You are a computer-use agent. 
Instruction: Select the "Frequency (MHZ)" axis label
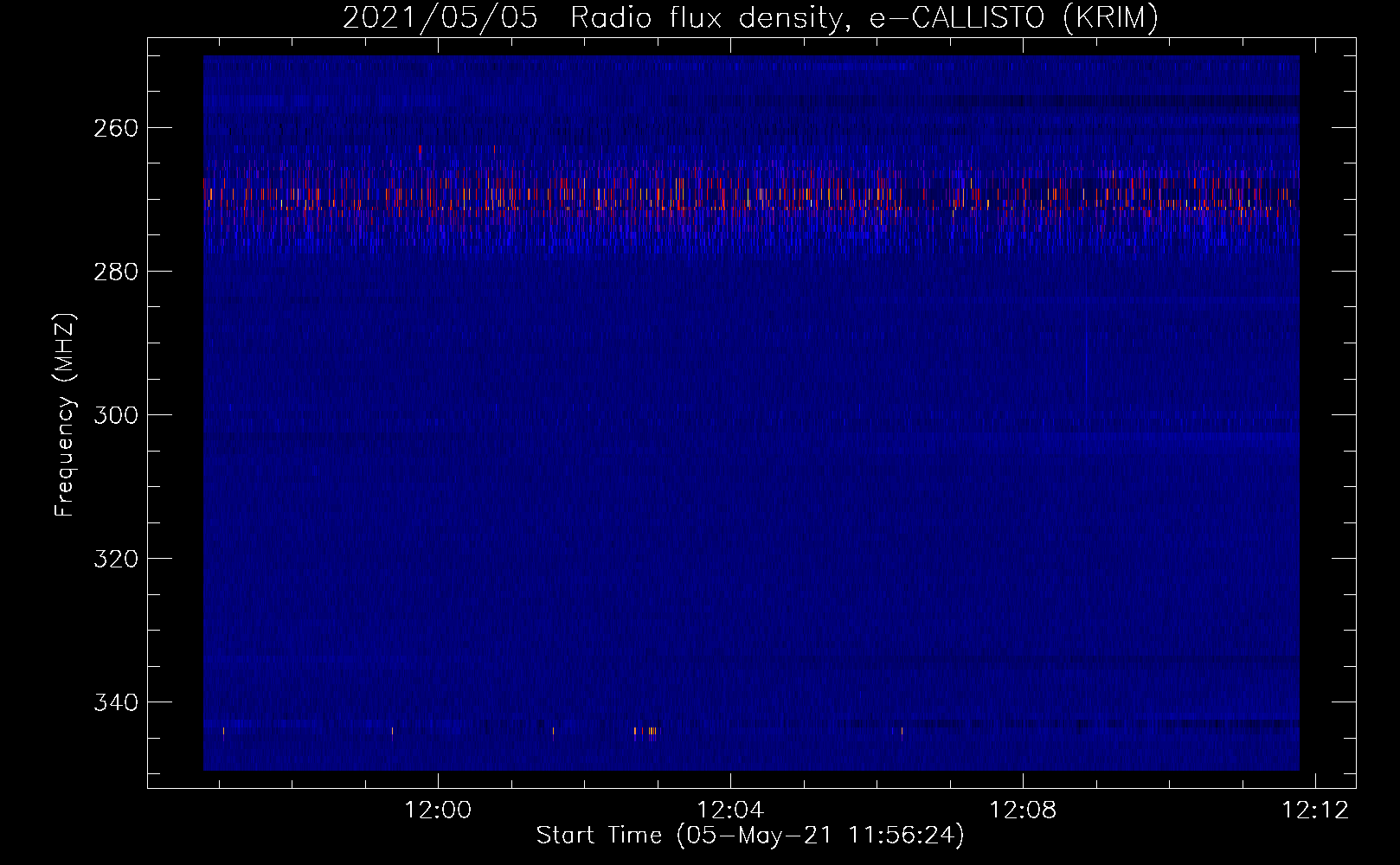coord(65,415)
